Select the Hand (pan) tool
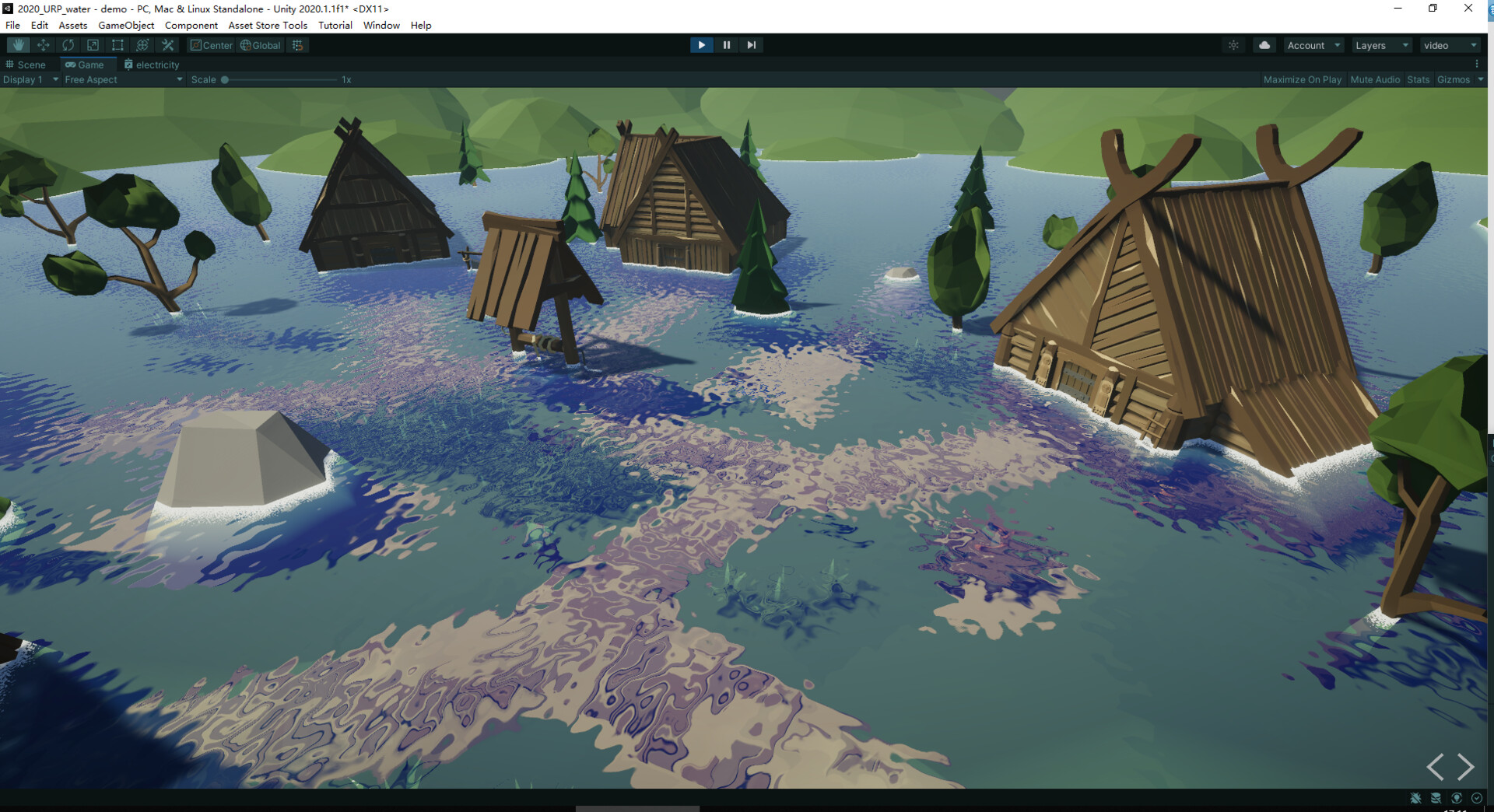 (x=17, y=45)
